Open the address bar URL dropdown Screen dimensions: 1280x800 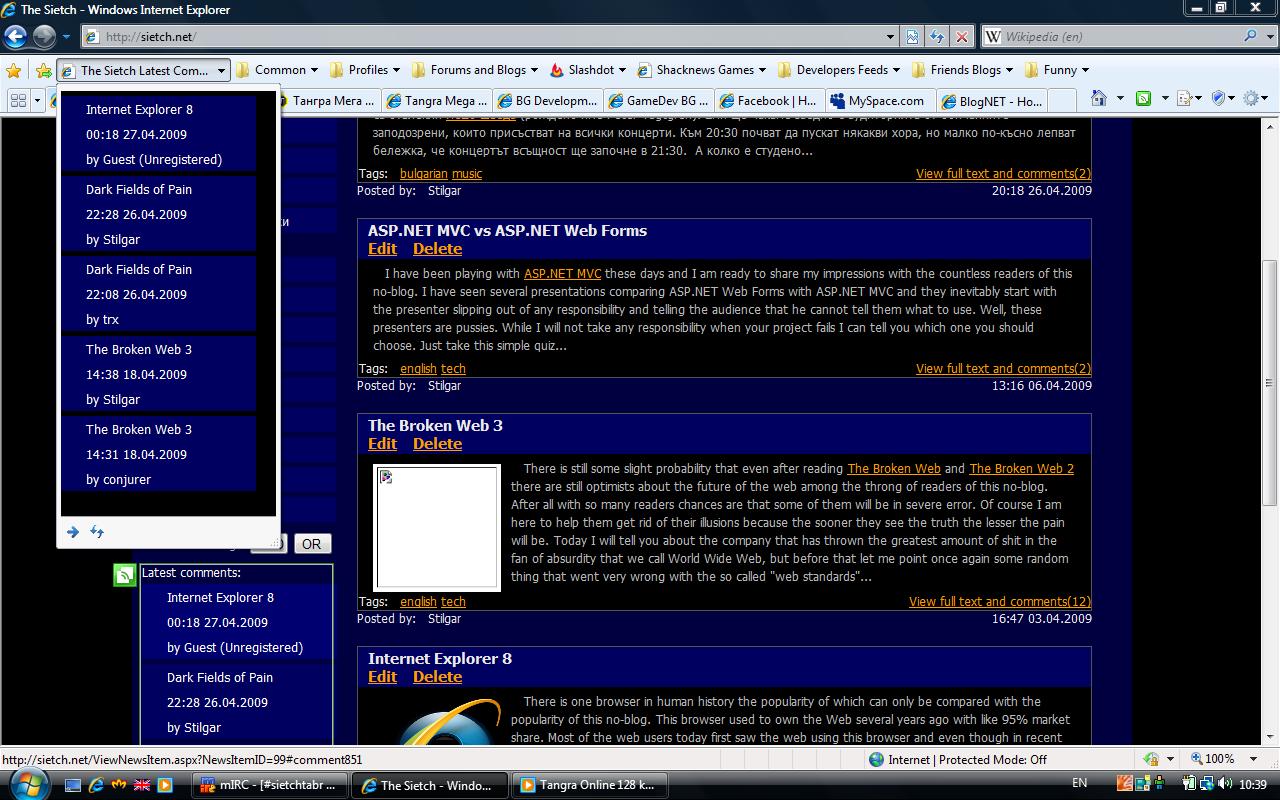point(890,37)
